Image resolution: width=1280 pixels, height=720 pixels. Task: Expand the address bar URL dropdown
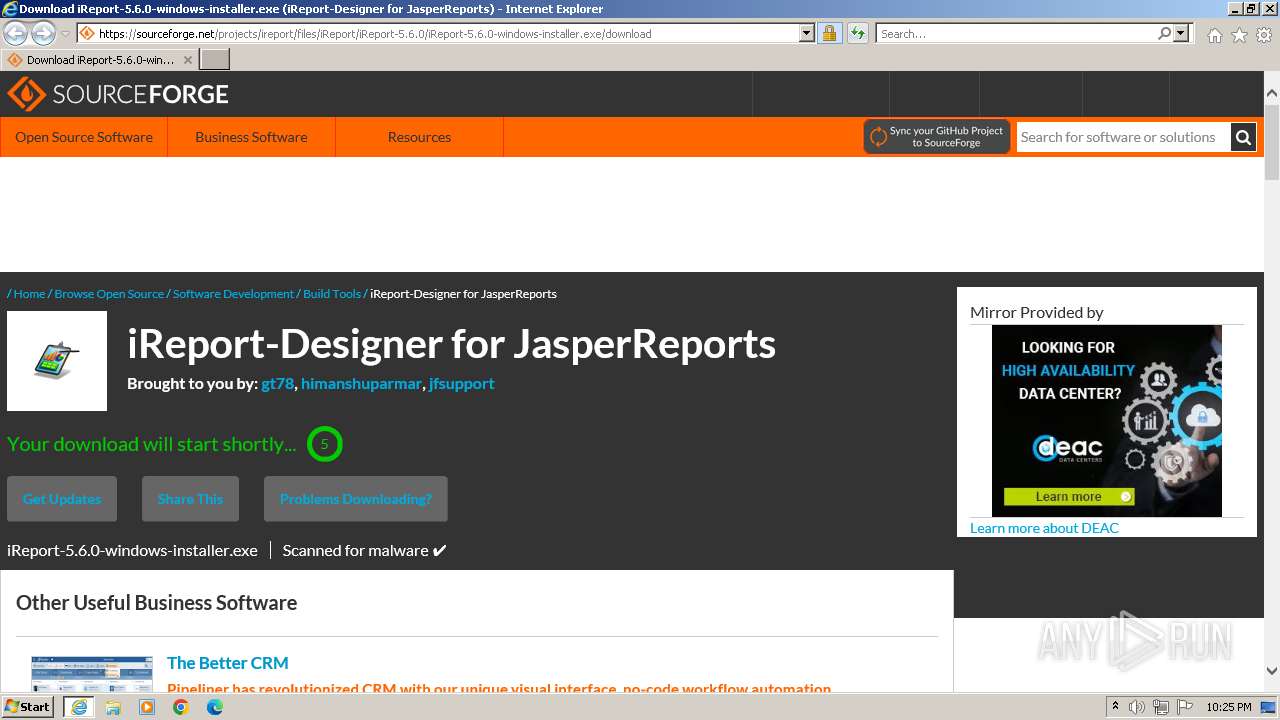tap(807, 33)
